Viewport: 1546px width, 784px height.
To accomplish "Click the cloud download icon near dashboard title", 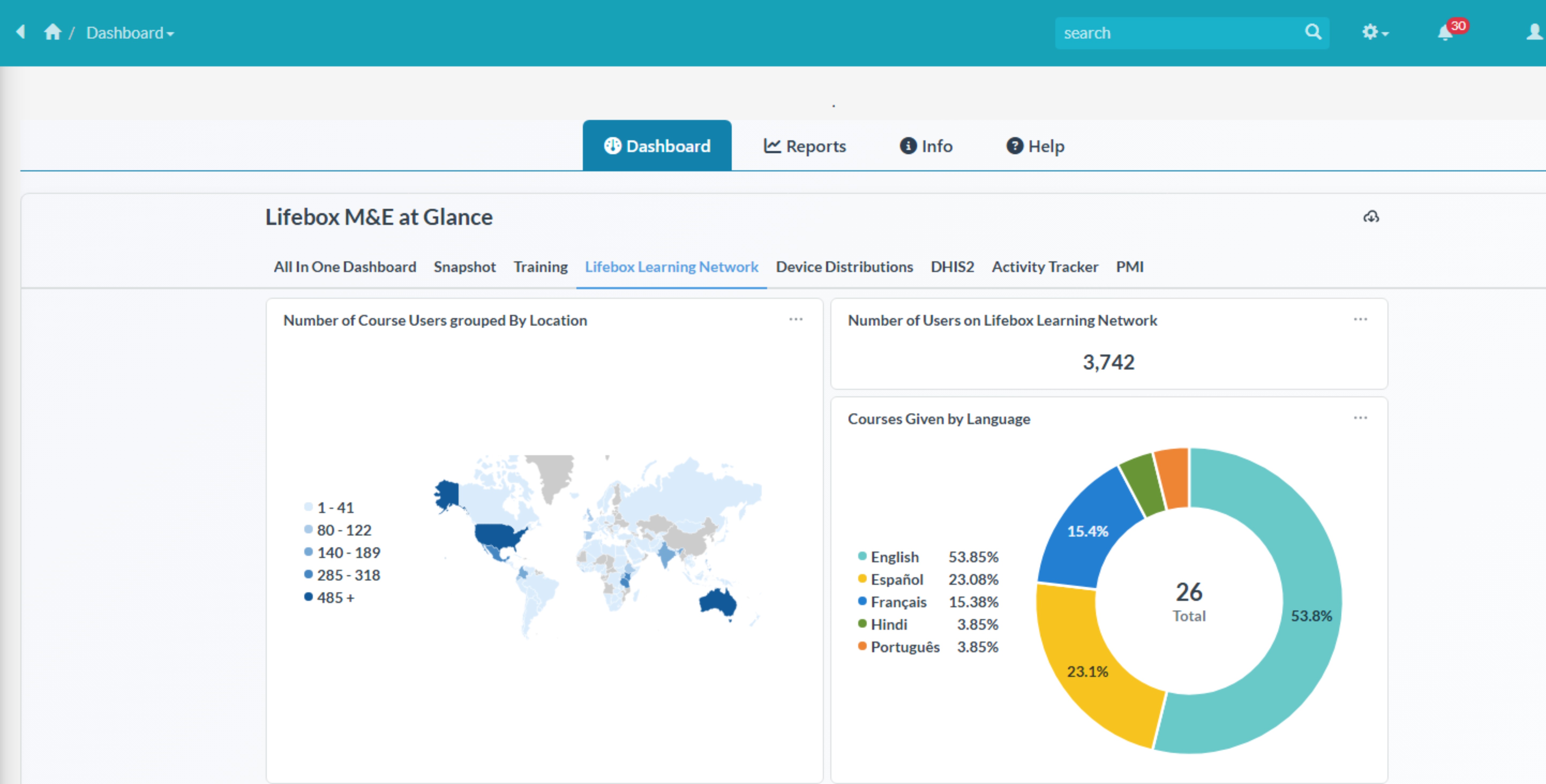I will [x=1371, y=217].
